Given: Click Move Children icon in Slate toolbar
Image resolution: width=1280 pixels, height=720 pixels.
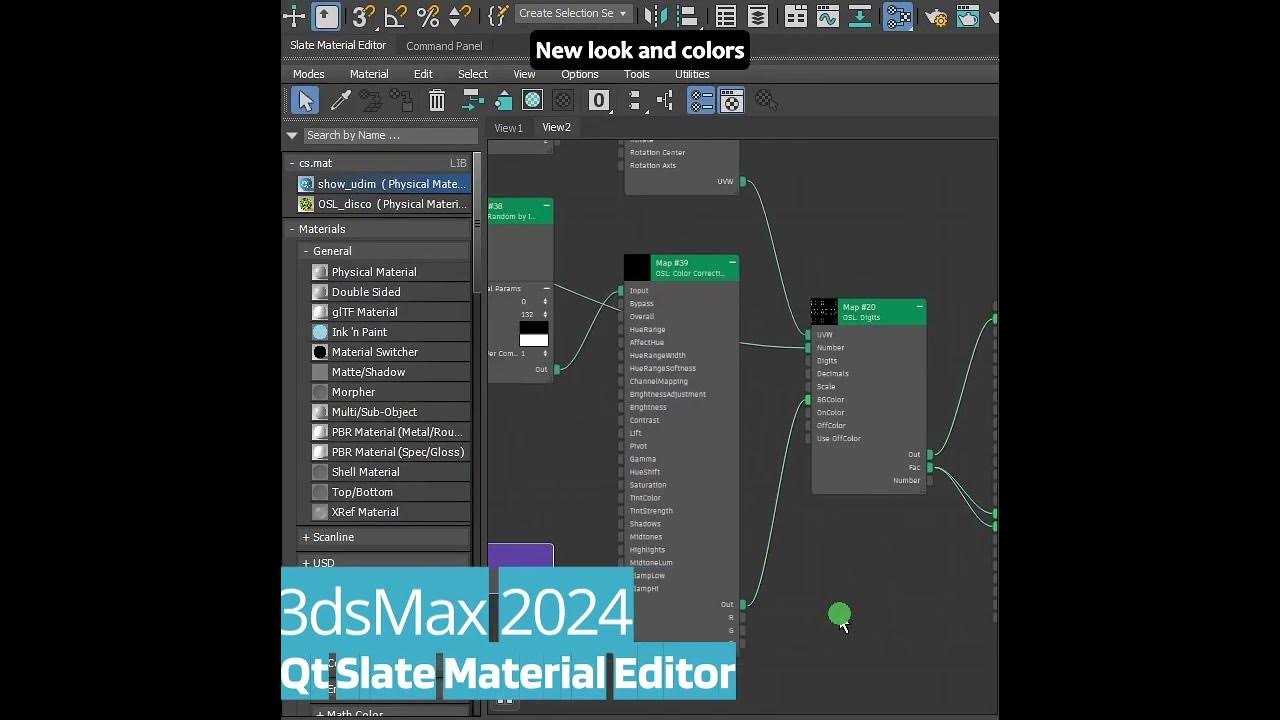Looking at the screenshot, I should pos(472,100).
